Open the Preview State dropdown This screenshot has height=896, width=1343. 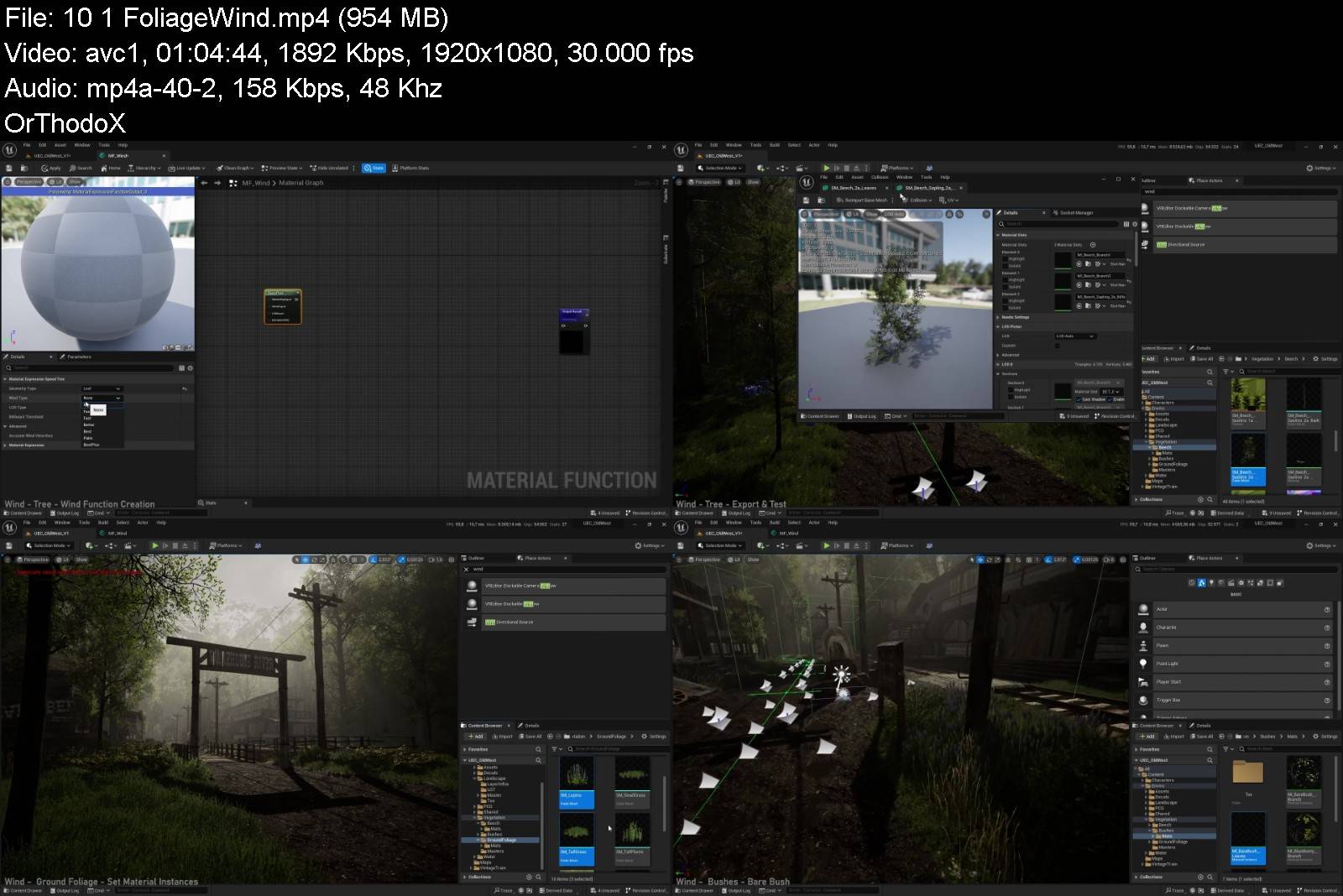tap(281, 168)
